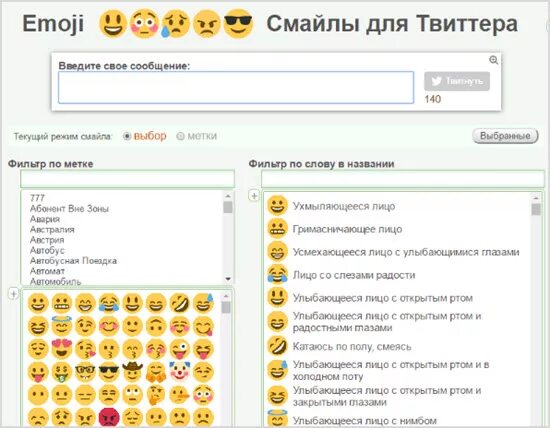Select the метки smiley mode radio
Screen dimensions: 550x428
[180, 136]
